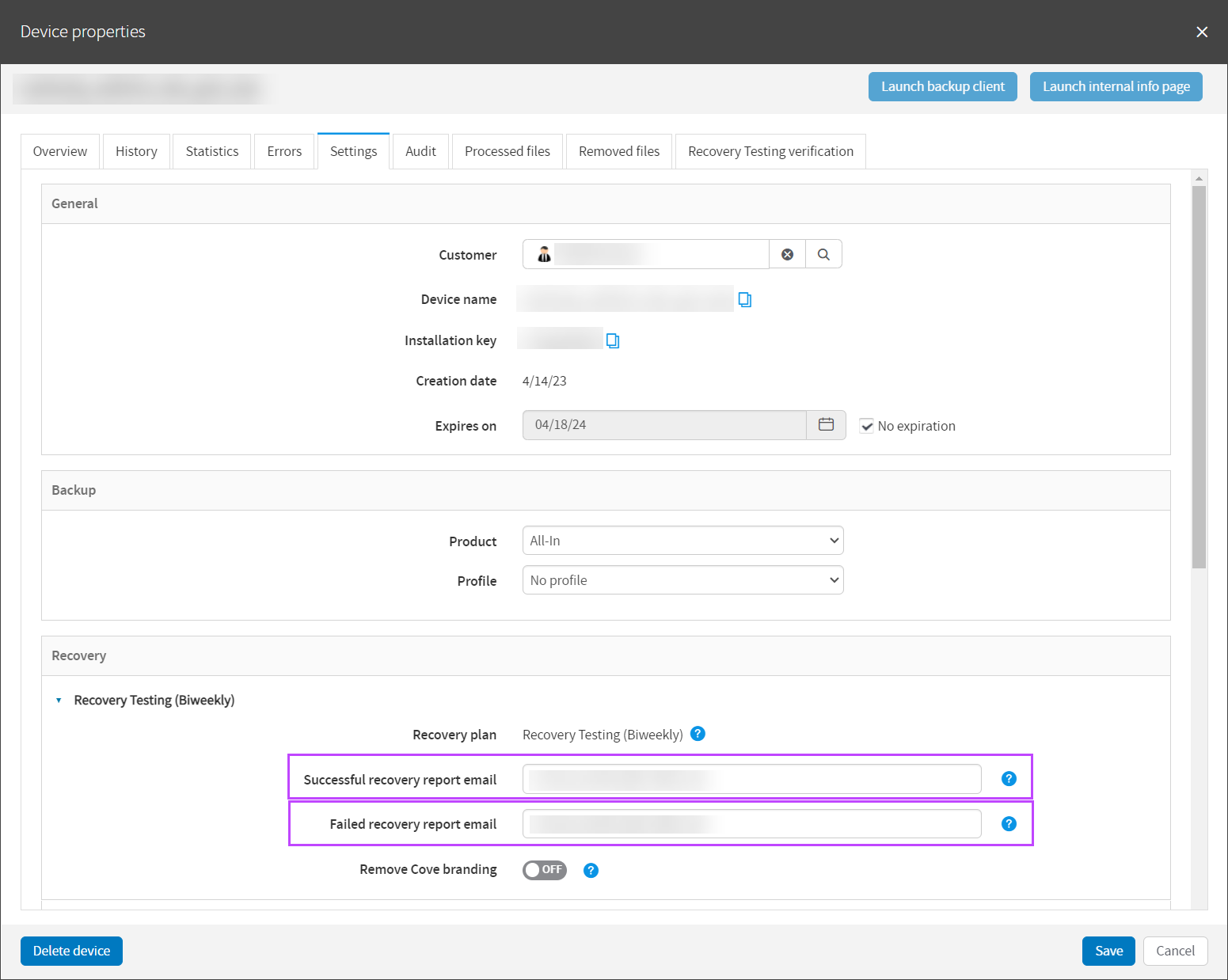Open the Expires on calendar picker
1228x980 pixels.
(x=826, y=425)
